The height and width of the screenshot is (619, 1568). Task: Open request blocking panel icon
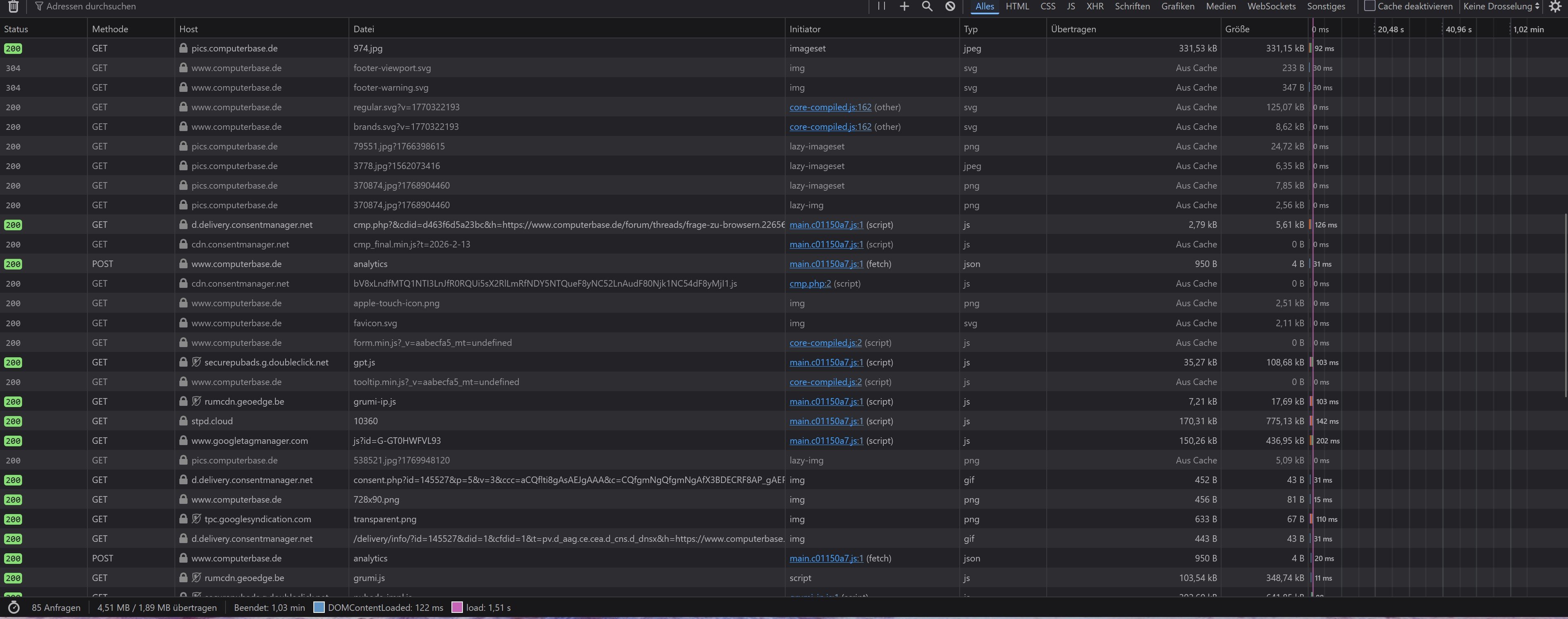[x=950, y=6]
